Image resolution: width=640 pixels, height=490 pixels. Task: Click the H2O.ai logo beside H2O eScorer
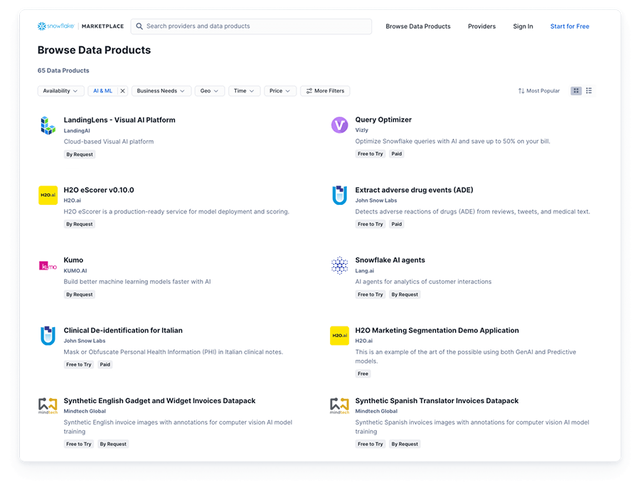pos(48,195)
